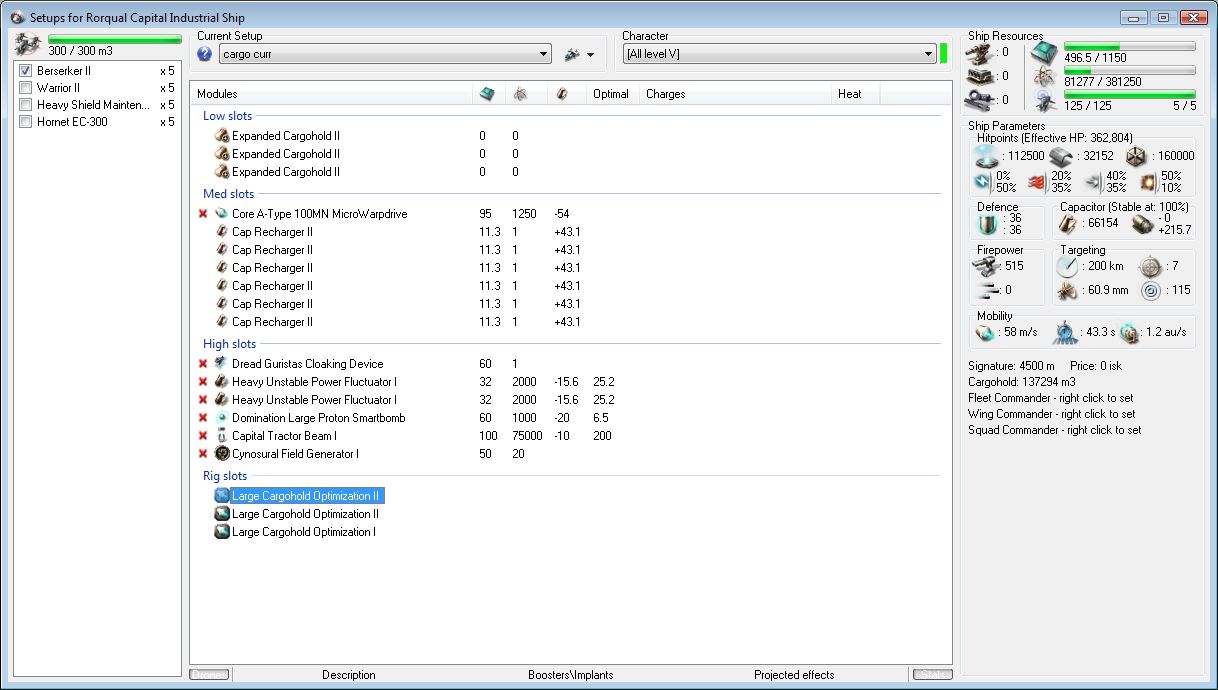This screenshot has width=1218, height=690.
Task: Click the warp speed icon showing 1.2 au/s
Action: [1129, 332]
